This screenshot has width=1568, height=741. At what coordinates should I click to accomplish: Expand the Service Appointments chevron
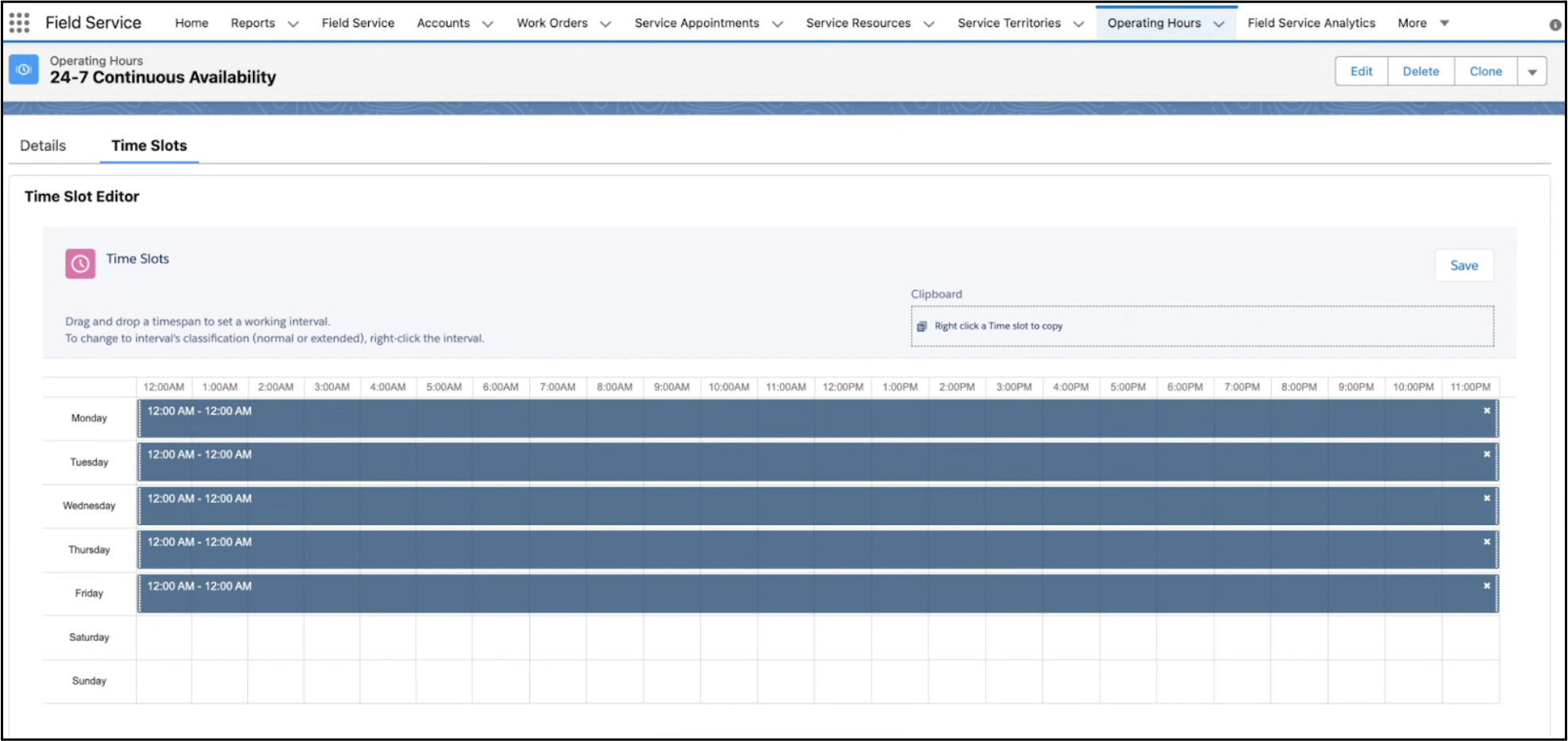(777, 24)
